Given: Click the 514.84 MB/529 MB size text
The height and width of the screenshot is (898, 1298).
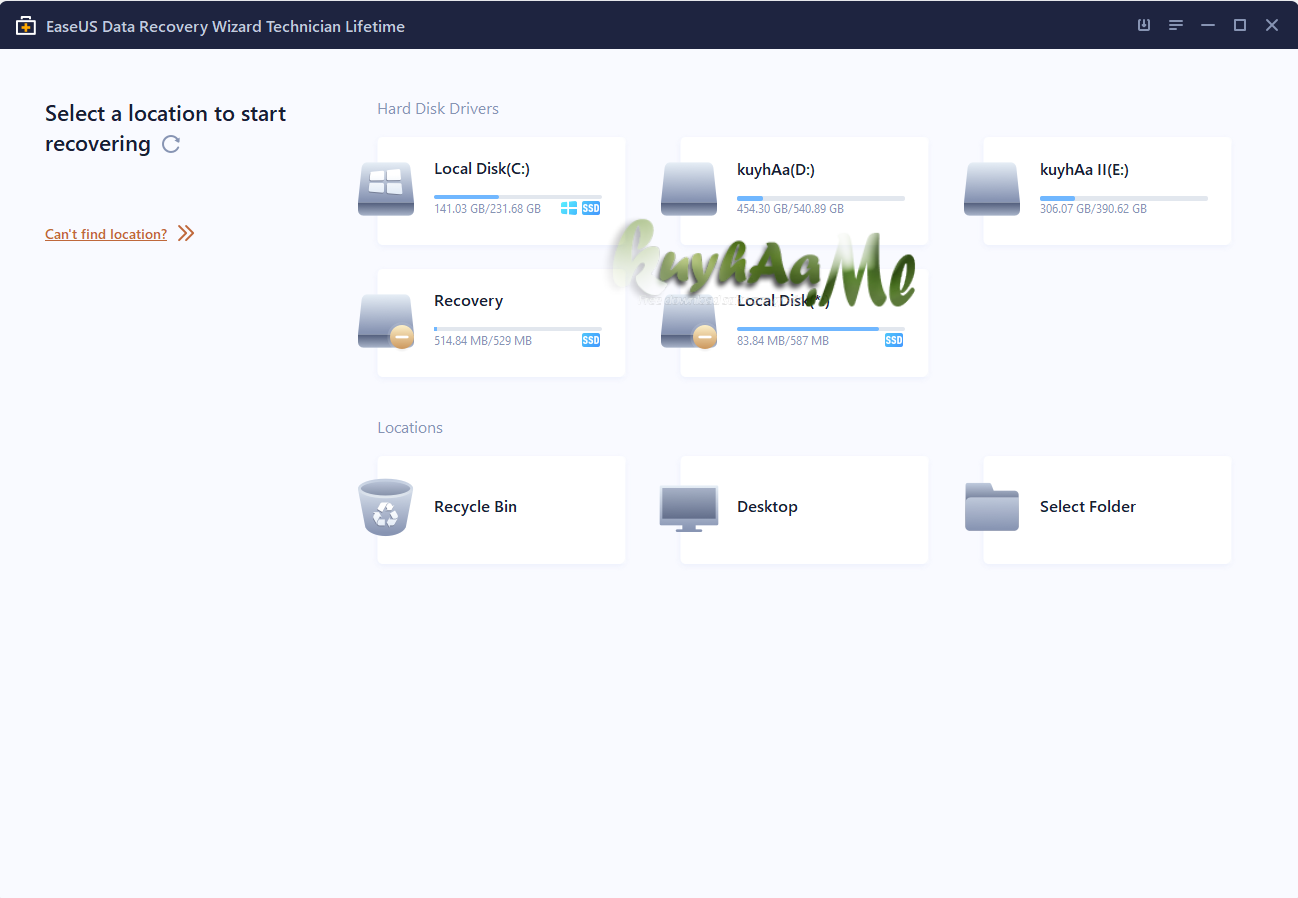Looking at the screenshot, I should click(x=483, y=341).
